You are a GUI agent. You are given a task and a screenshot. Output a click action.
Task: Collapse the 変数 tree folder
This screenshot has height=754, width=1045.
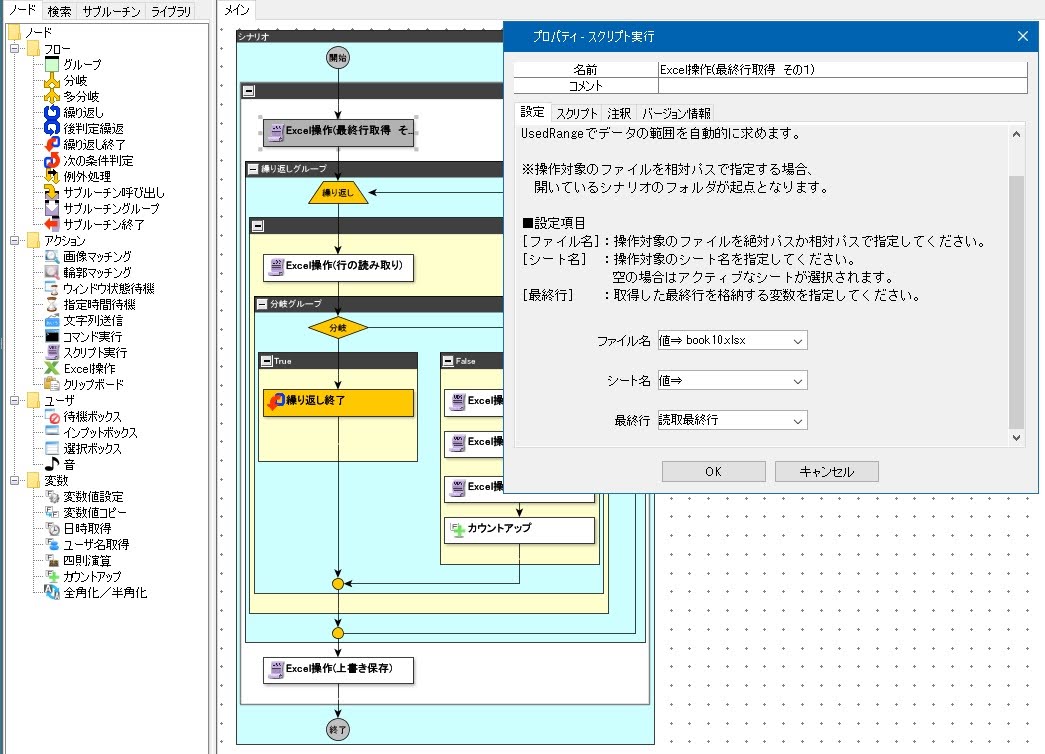(15, 481)
